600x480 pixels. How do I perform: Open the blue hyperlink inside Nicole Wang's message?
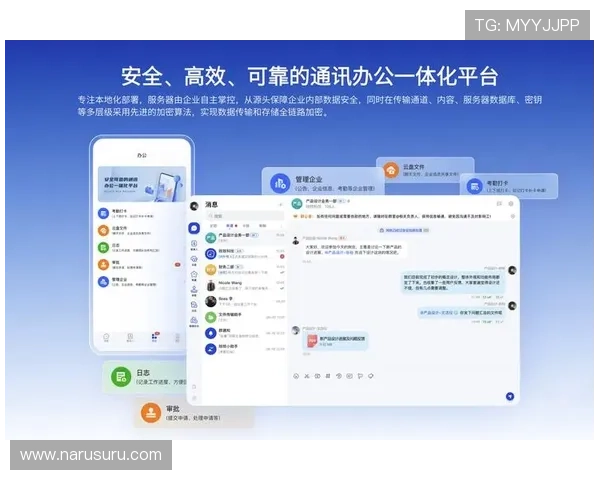pyautogui.click(x=339, y=253)
